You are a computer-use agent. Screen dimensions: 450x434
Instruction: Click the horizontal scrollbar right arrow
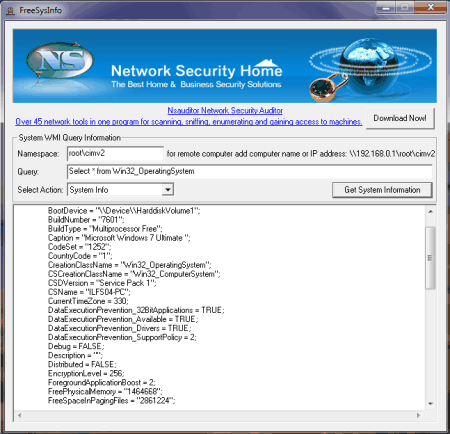click(x=418, y=415)
